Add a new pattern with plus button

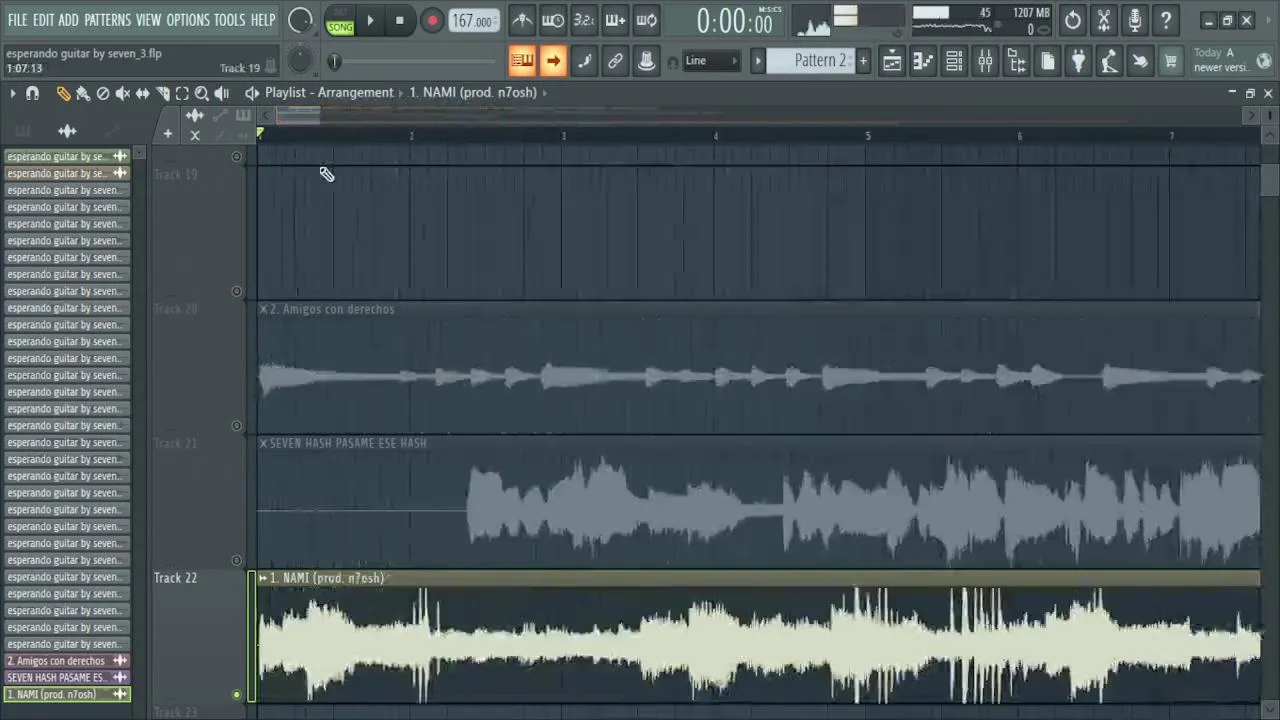click(x=863, y=61)
